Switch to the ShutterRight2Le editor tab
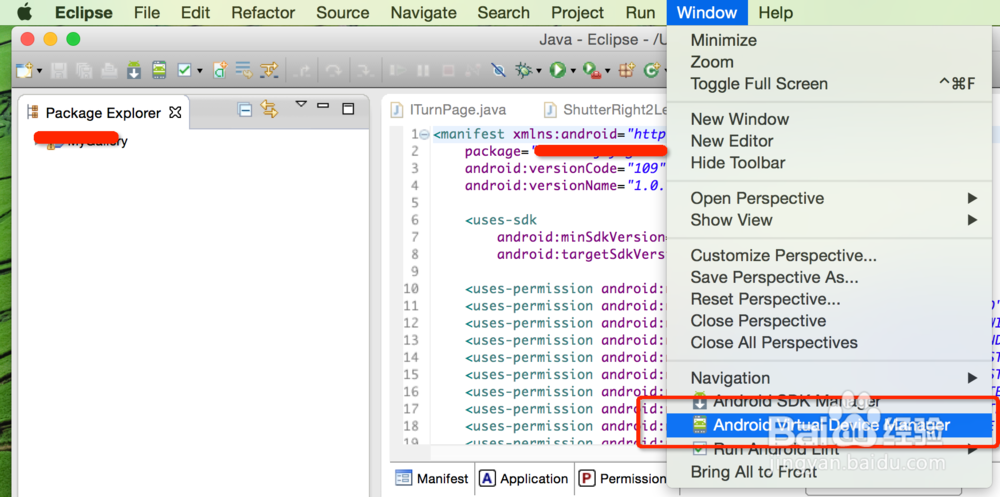 click(605, 110)
